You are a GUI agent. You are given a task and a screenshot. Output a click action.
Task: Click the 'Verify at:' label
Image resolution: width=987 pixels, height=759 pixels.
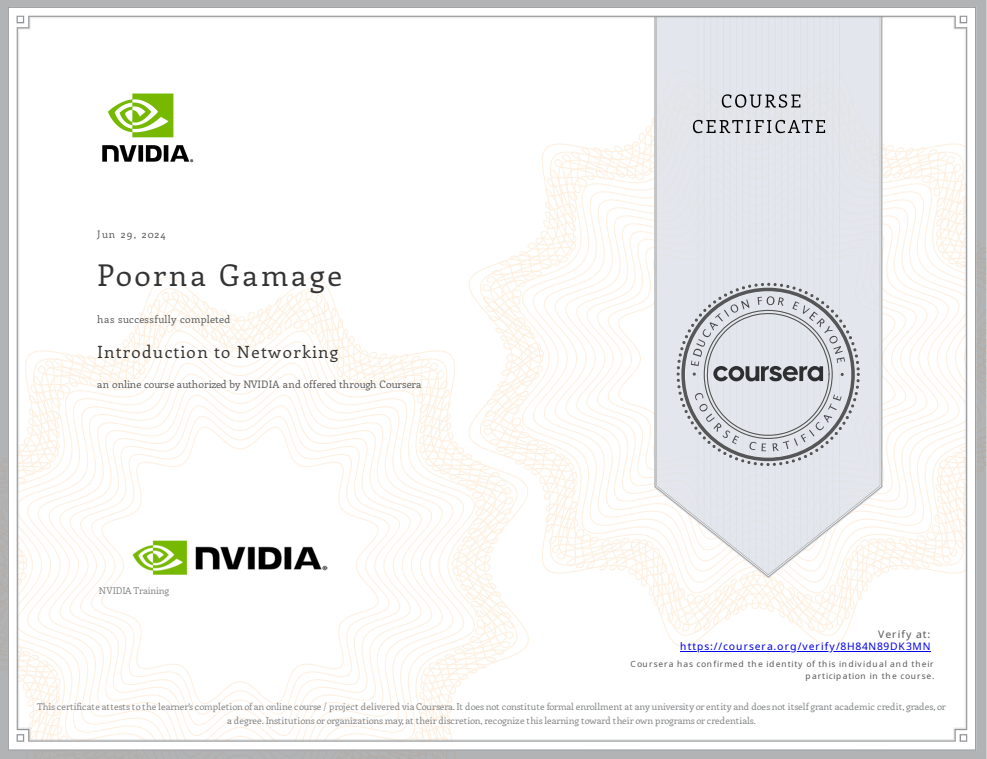coord(904,634)
